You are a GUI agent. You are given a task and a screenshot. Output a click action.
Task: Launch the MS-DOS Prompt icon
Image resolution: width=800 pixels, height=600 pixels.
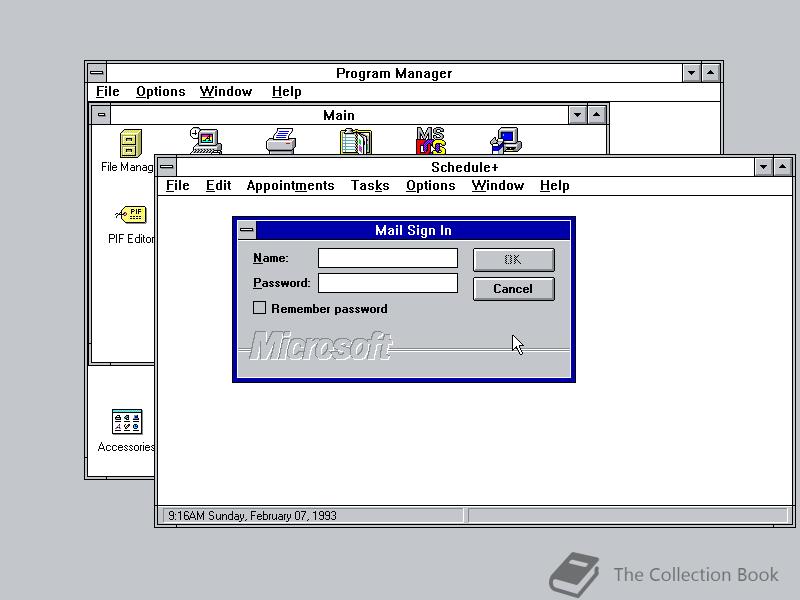pyautogui.click(x=431, y=140)
